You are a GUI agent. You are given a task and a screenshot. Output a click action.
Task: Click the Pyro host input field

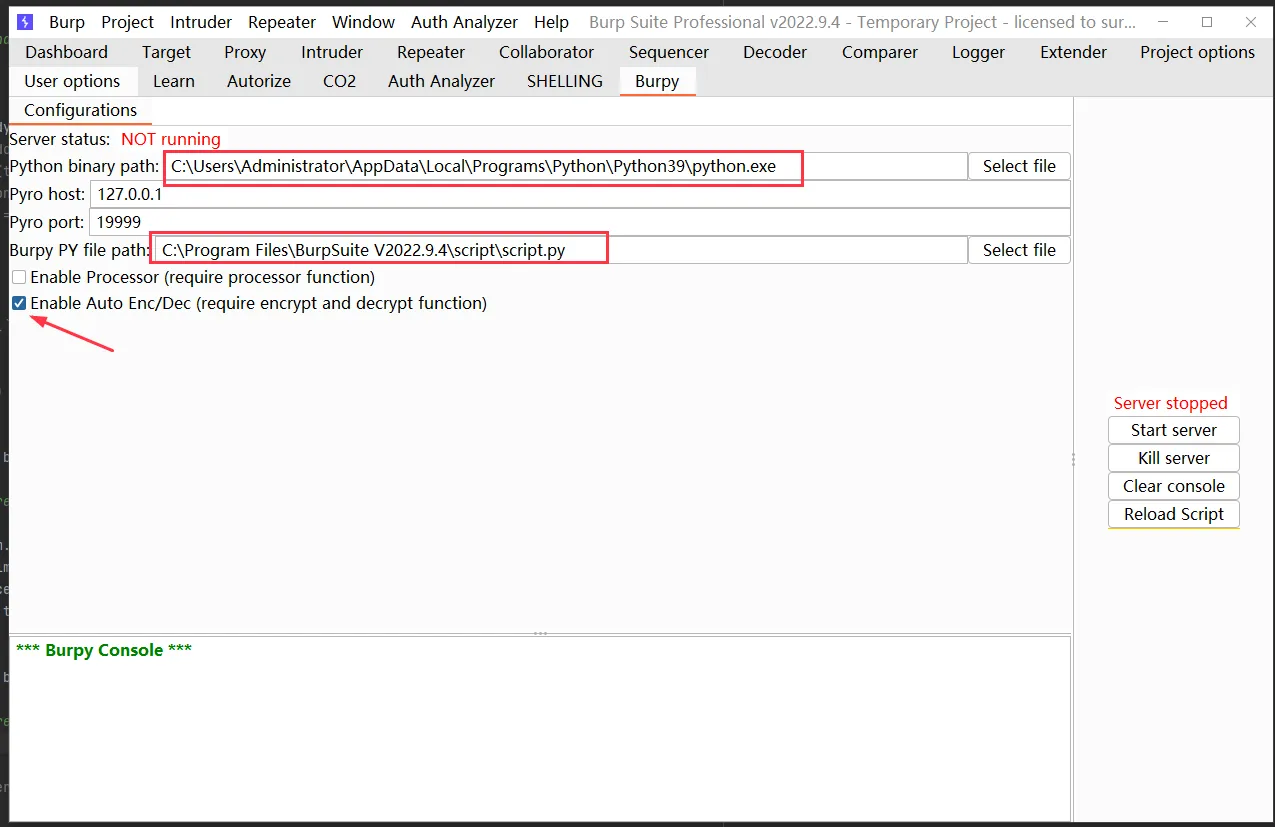[580, 194]
